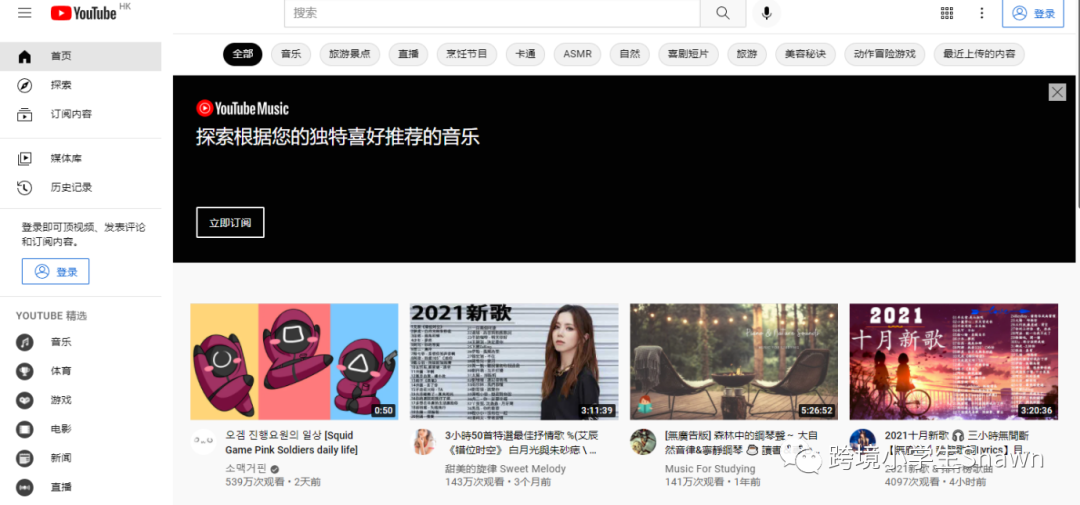The image size is (1080, 505).
Task: Open 新闻 under YouTube 精选
Action: (x=81, y=457)
